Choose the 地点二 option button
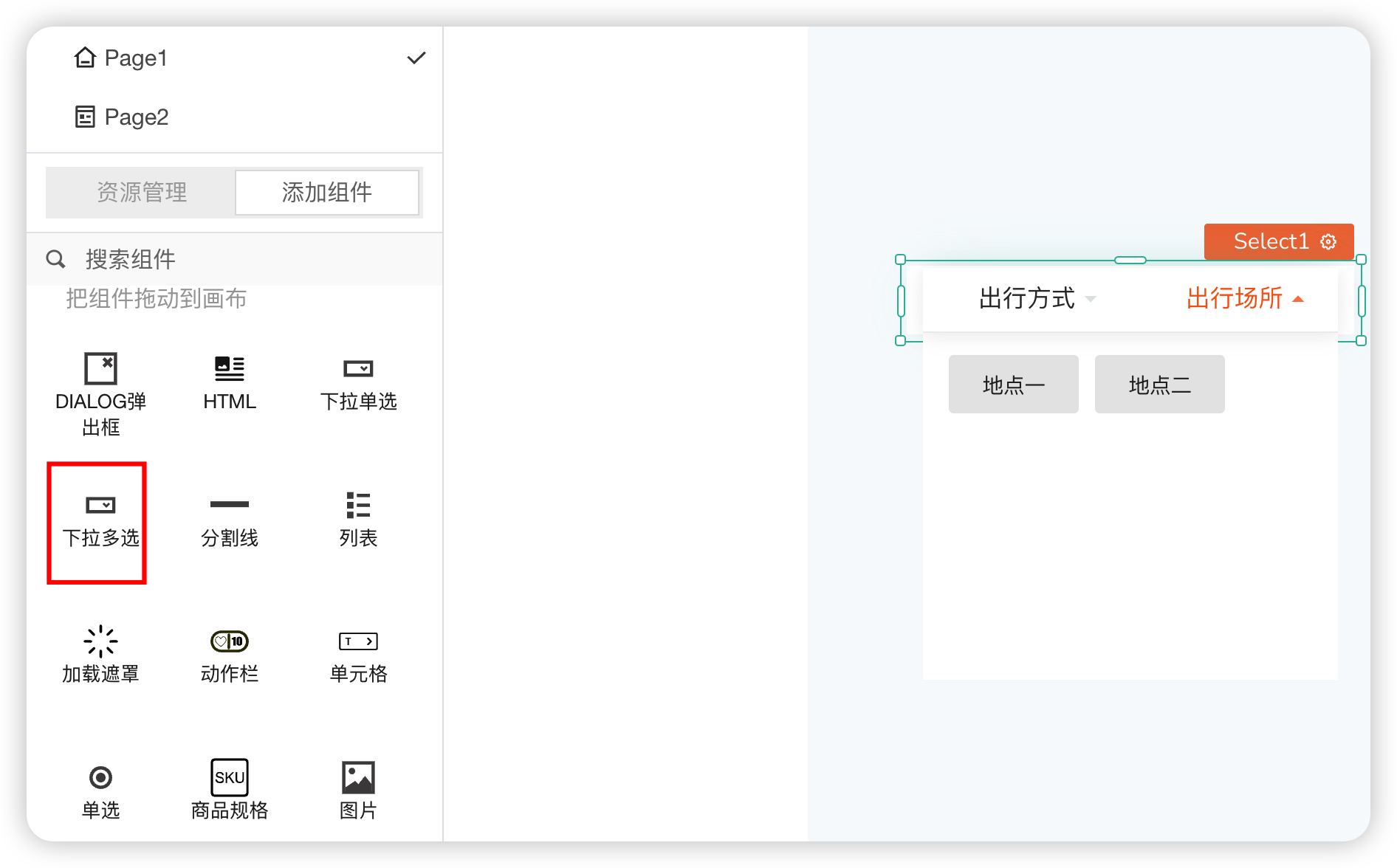1397x868 pixels. point(1159,385)
